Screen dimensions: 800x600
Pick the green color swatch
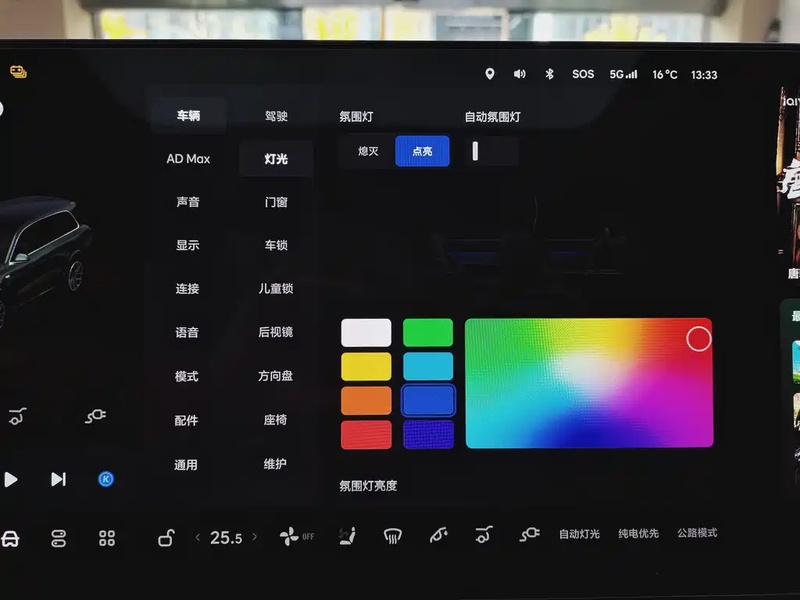(428, 332)
